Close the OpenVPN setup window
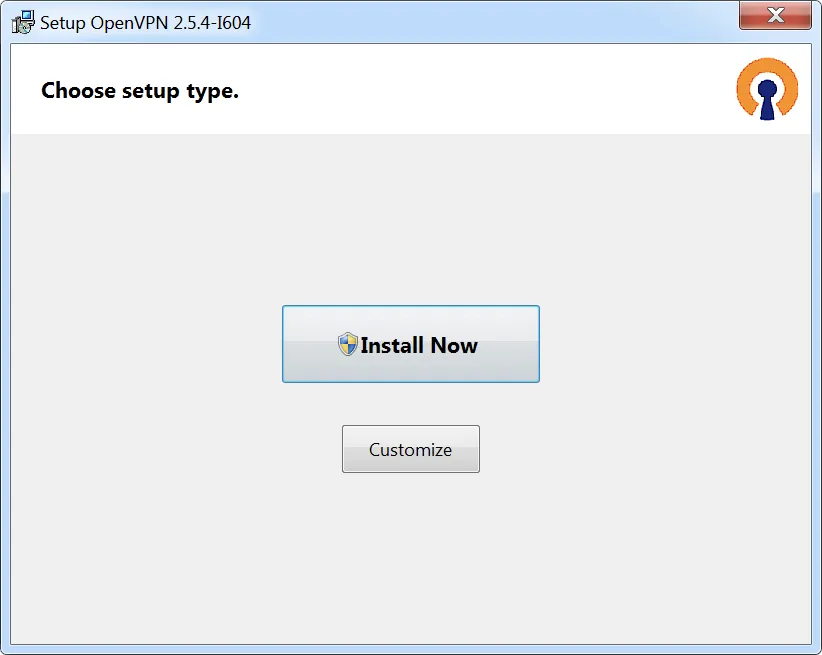822x655 pixels. click(x=775, y=16)
